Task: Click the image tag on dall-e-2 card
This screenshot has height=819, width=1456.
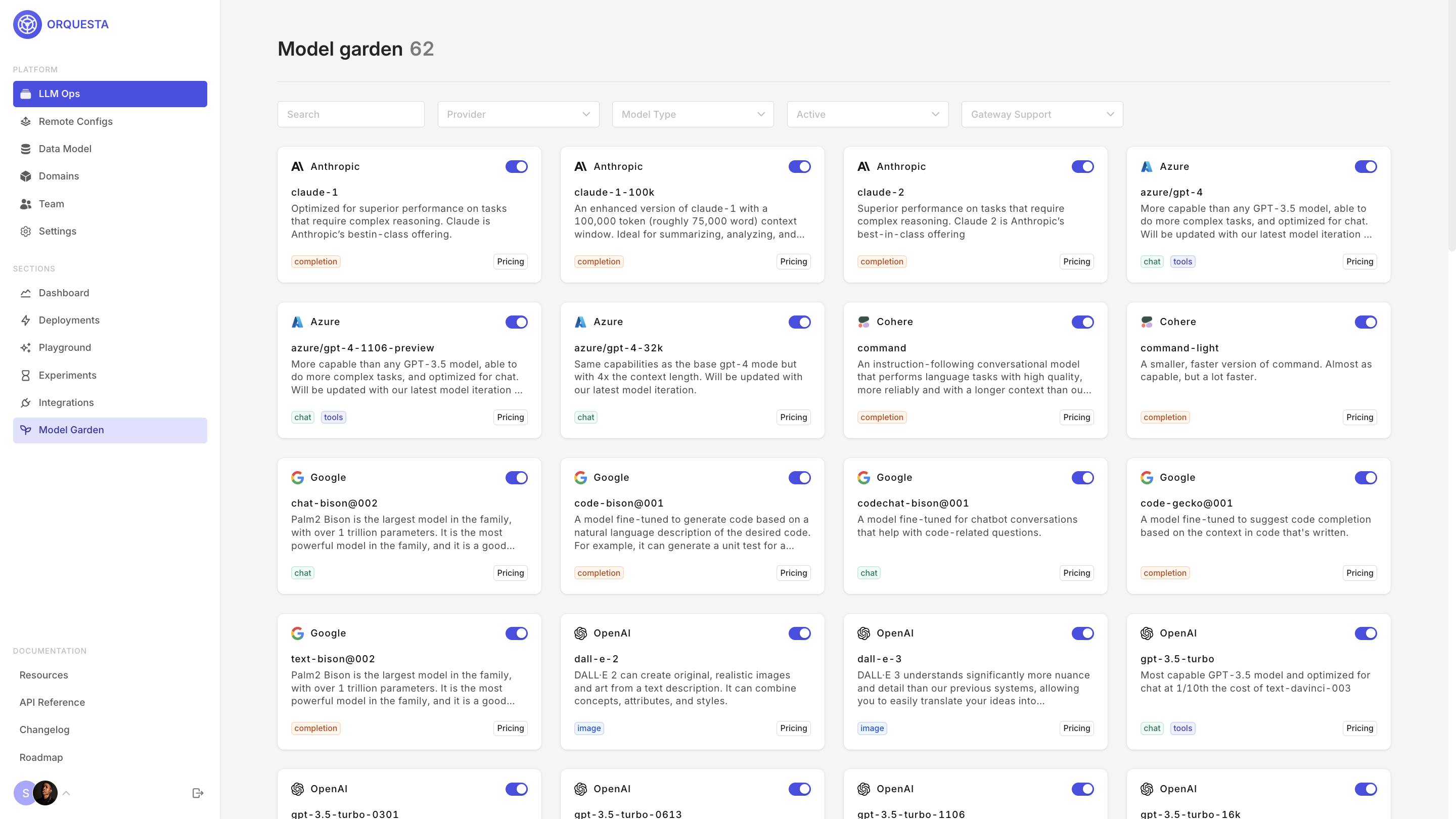Action: (x=588, y=729)
